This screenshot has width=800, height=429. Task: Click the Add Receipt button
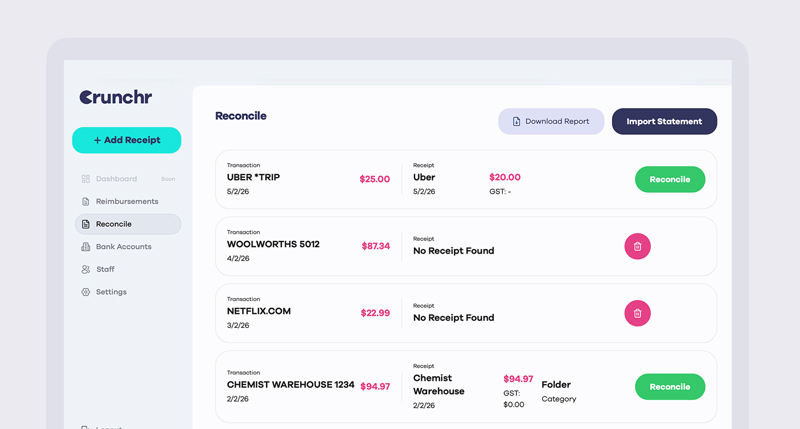point(127,140)
